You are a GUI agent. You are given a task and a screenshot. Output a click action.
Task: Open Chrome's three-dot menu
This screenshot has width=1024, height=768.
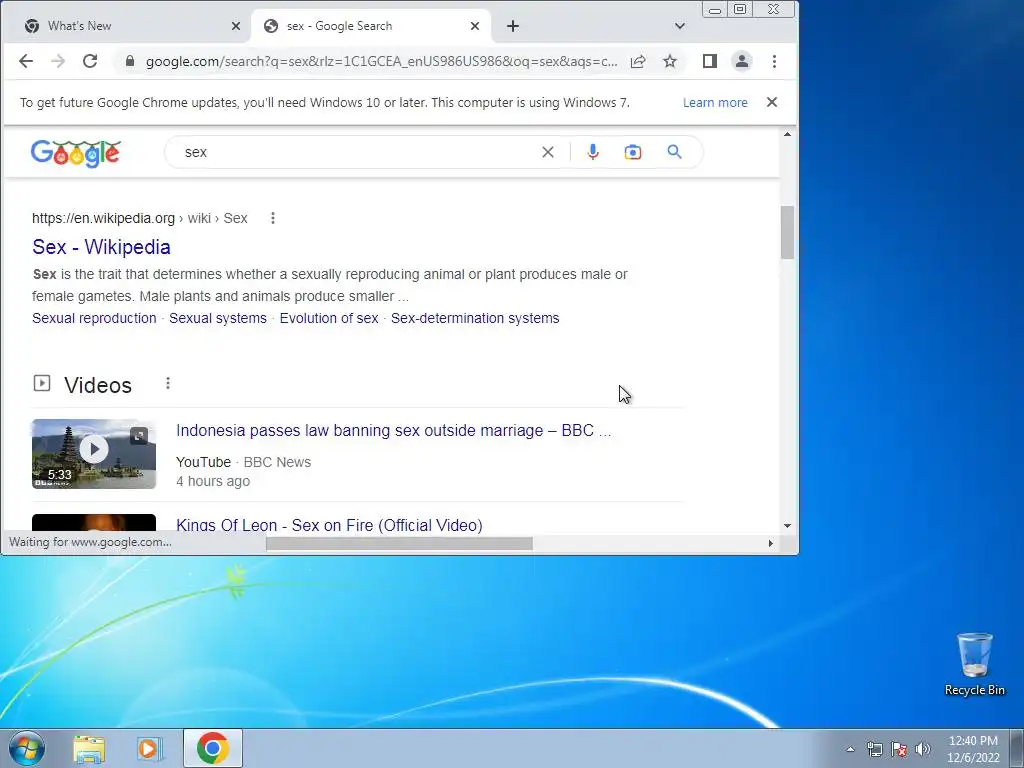point(775,61)
